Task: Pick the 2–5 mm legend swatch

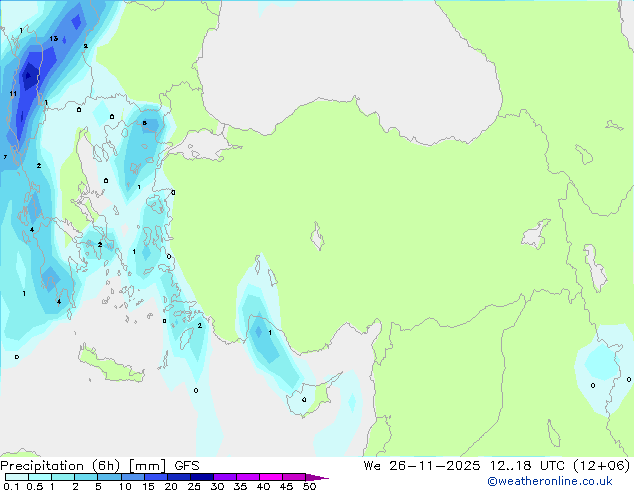Action: (x=86, y=477)
